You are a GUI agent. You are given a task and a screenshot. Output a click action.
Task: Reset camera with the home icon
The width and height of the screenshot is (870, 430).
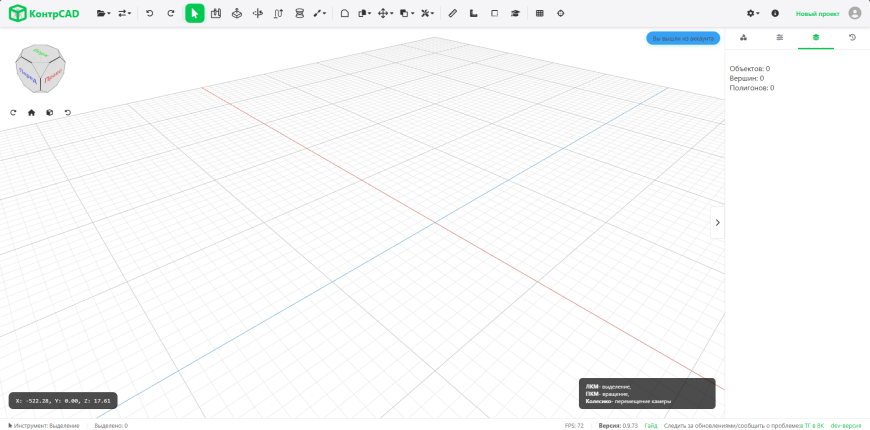pyautogui.click(x=32, y=113)
